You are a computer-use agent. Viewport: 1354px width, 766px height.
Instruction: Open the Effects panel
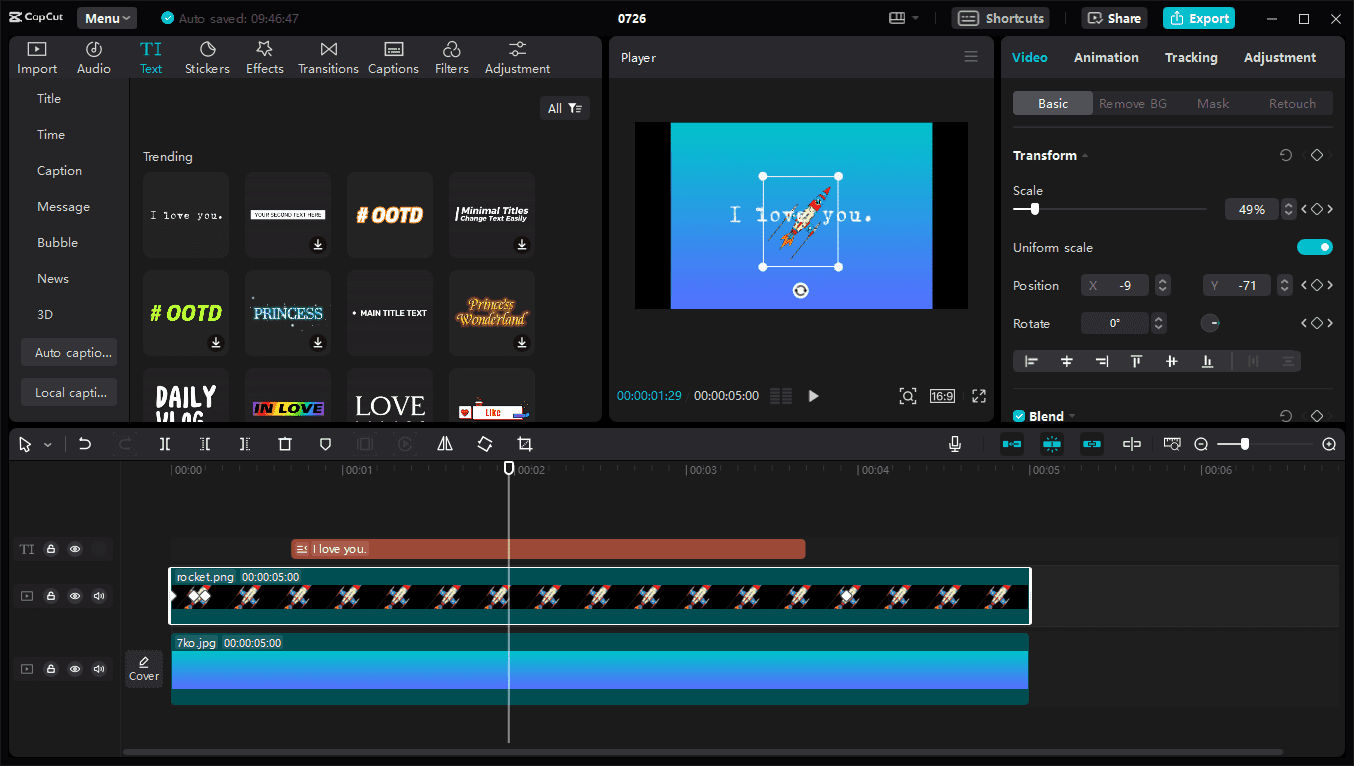point(265,58)
